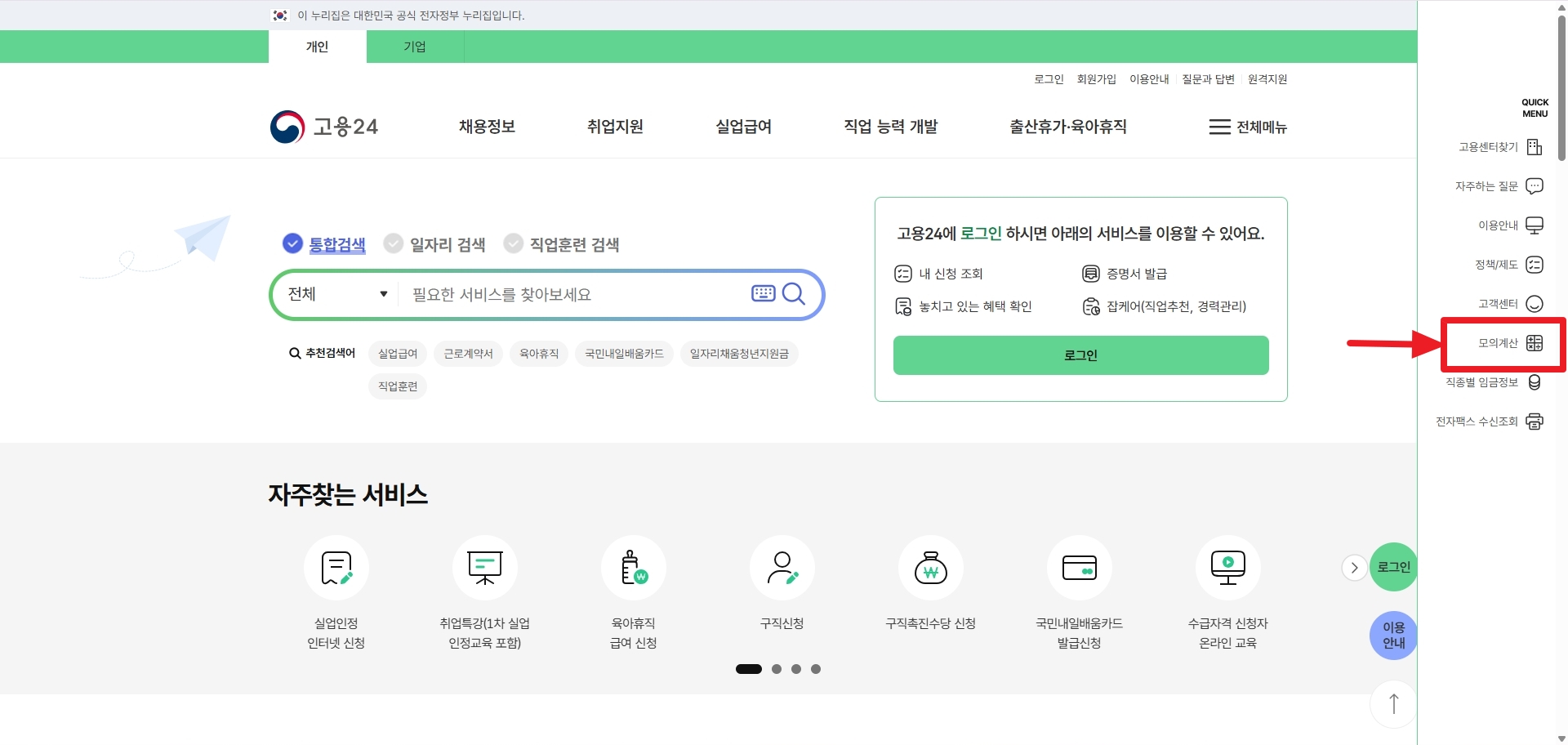Click the scroll-to-top arrow button
This screenshot has width=1568, height=745.
1394,704
